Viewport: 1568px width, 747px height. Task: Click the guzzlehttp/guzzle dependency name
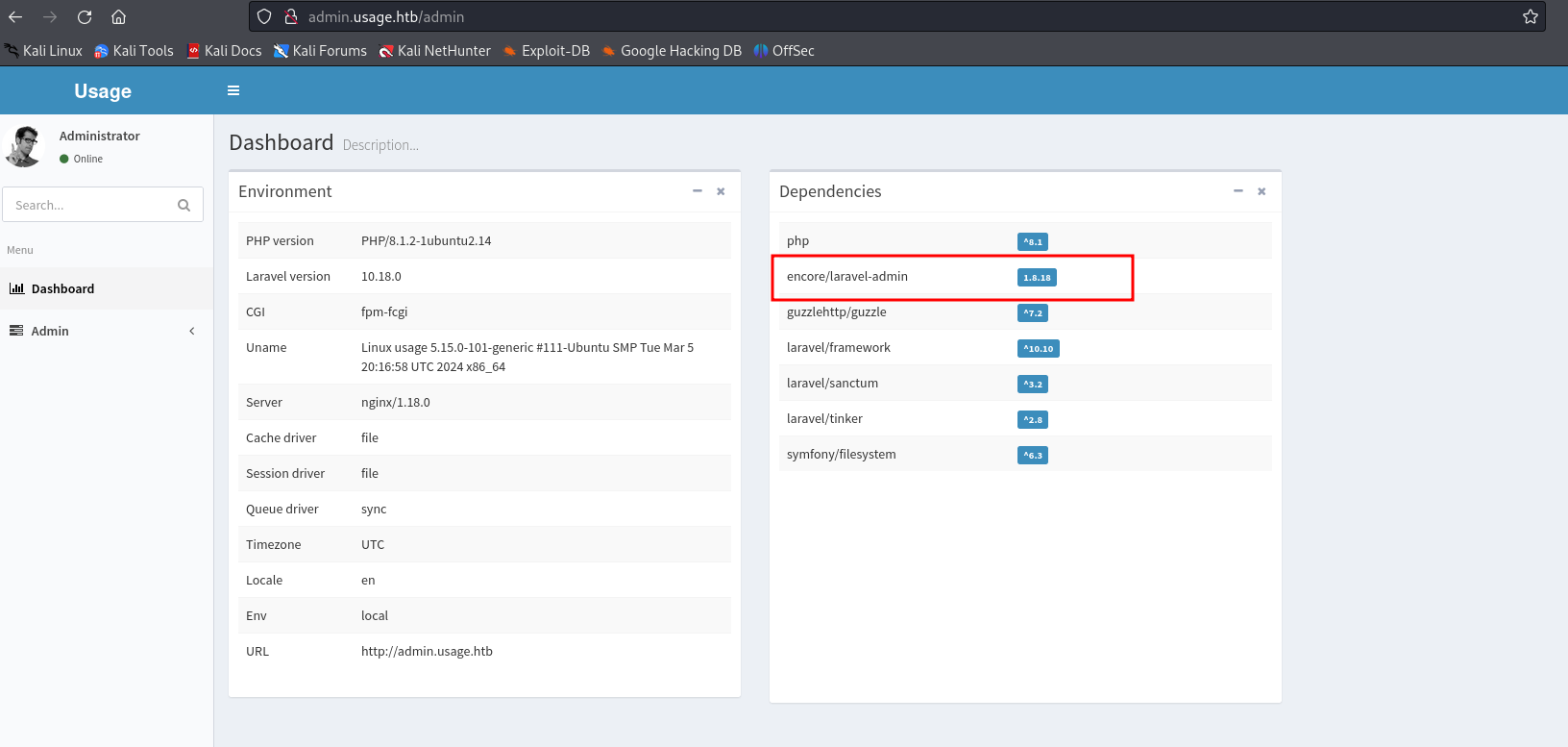[837, 311]
